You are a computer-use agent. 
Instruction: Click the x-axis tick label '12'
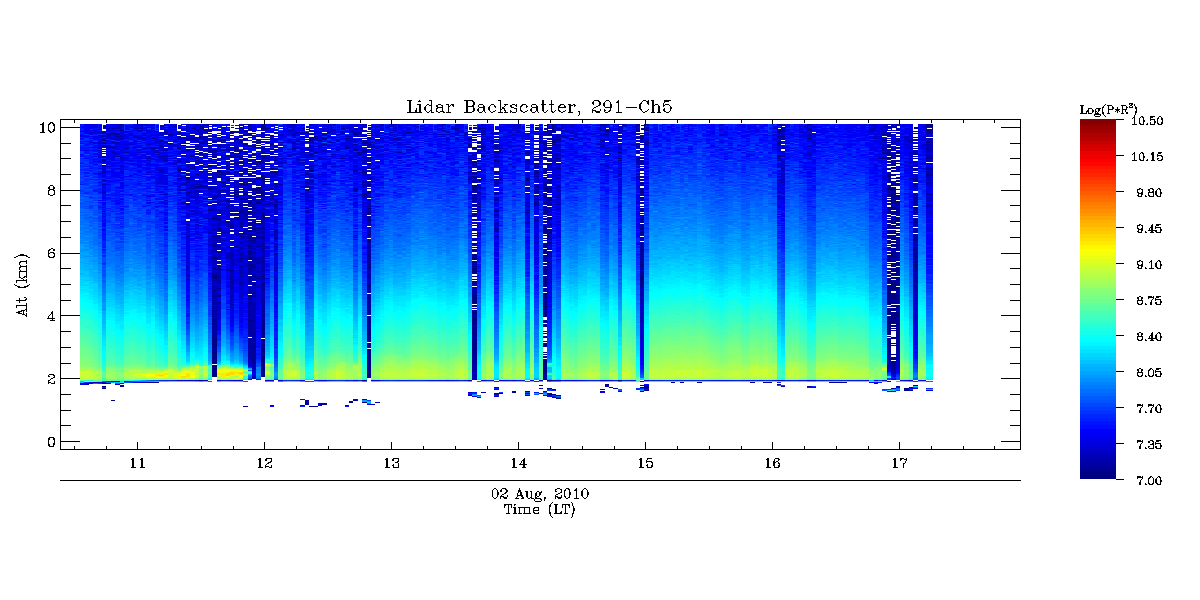click(264, 463)
